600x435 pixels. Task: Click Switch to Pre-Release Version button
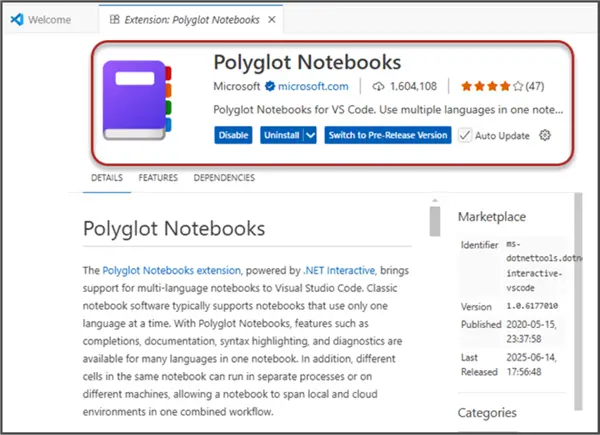coord(388,136)
